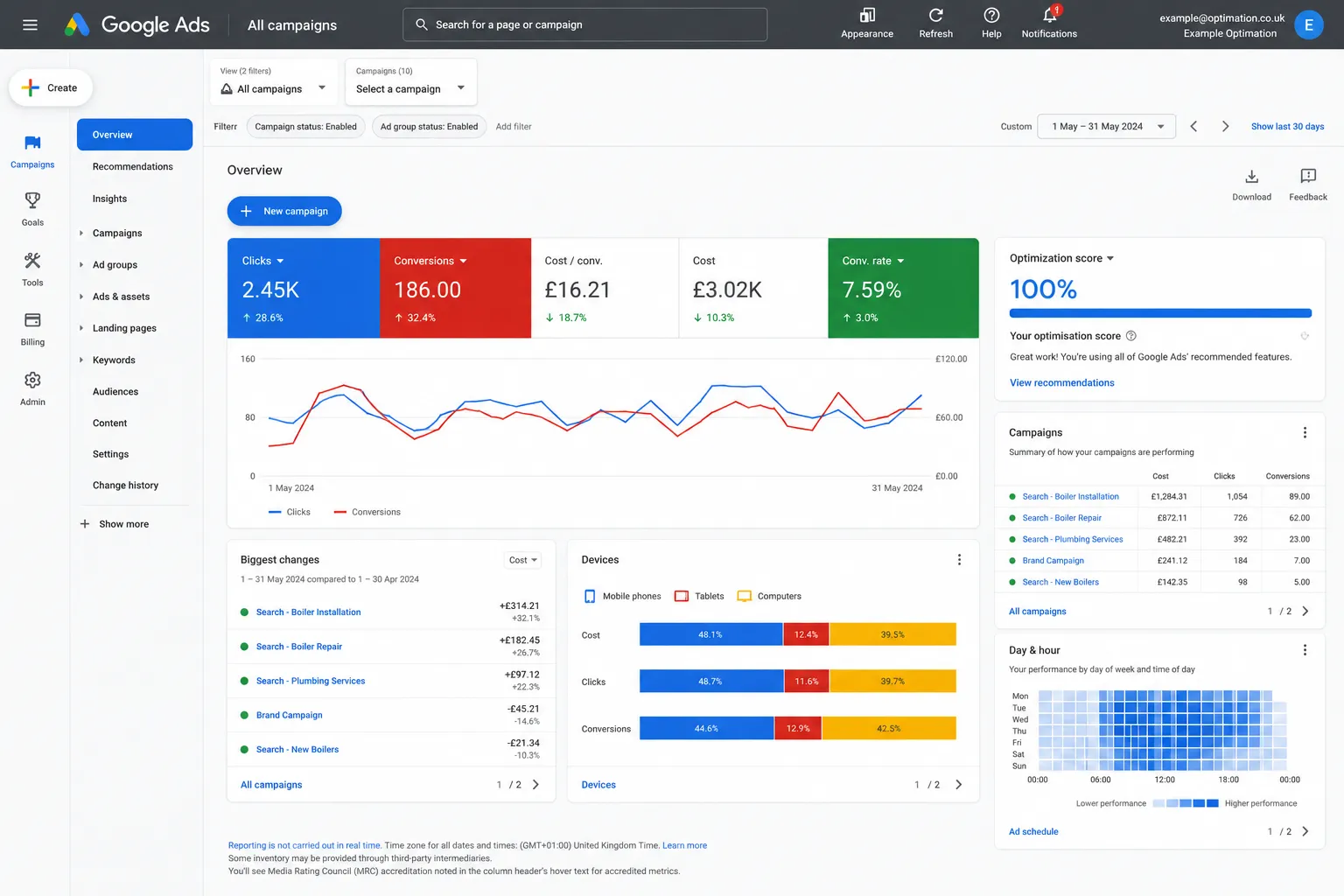Screen dimensions: 1344x896
Task: Show next page of Devices card
Action: coord(958,785)
